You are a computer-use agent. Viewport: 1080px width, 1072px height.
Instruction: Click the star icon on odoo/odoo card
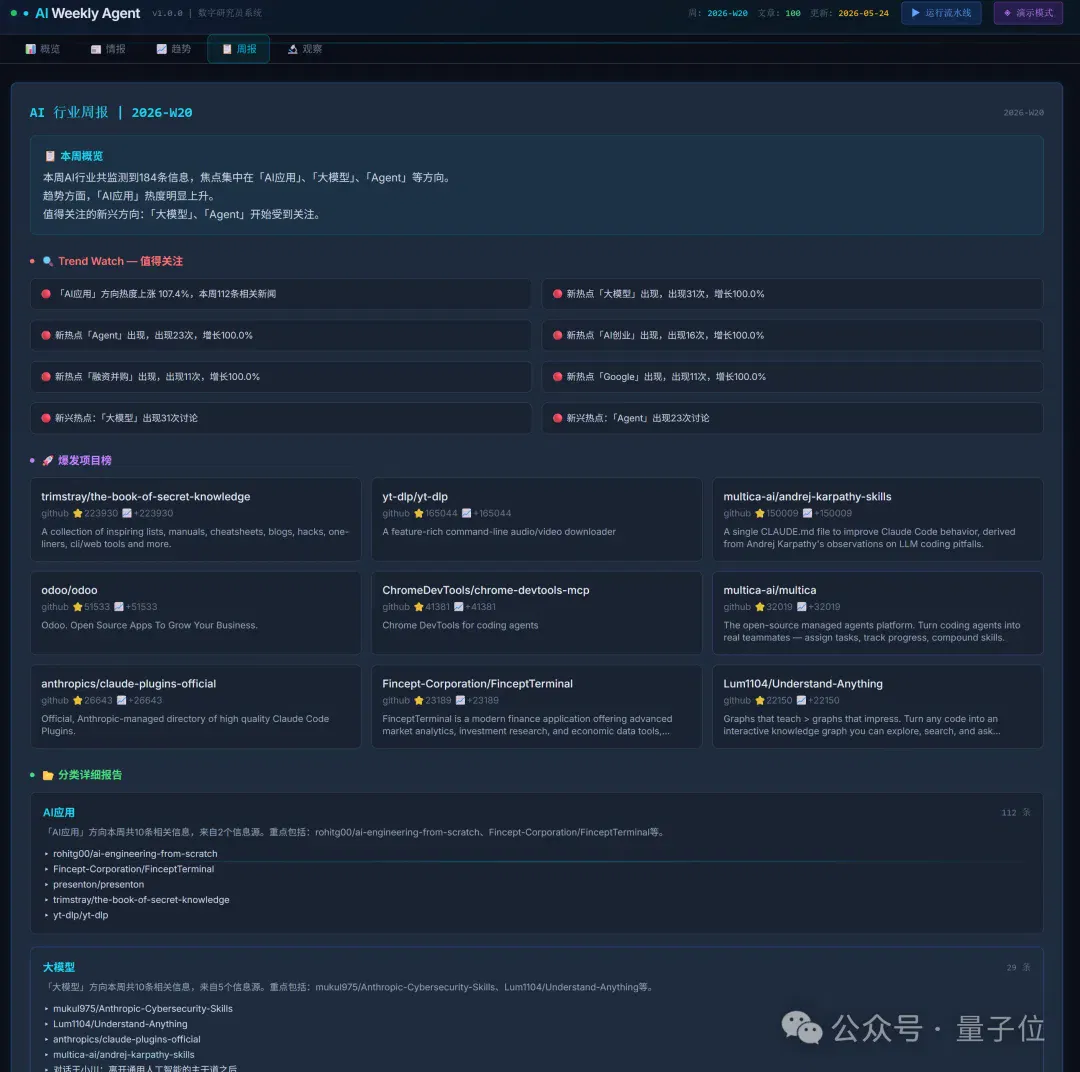[78, 607]
